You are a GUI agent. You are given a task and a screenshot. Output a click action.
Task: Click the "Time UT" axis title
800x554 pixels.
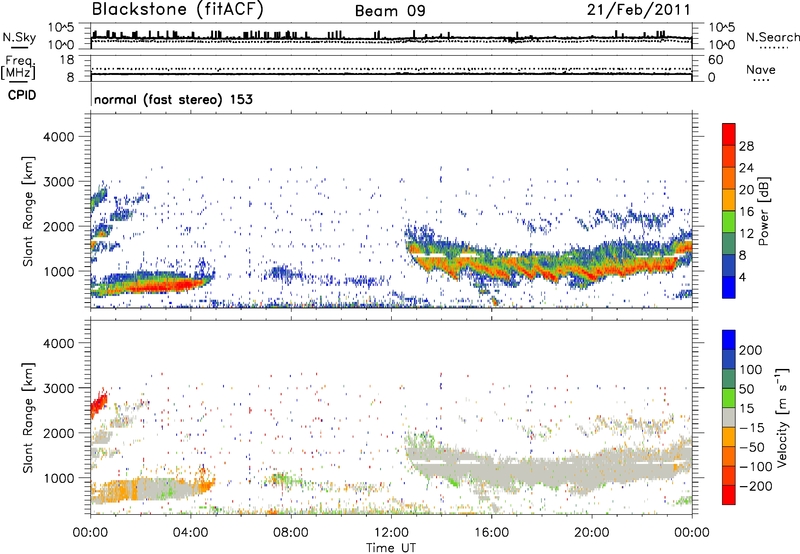point(391,548)
